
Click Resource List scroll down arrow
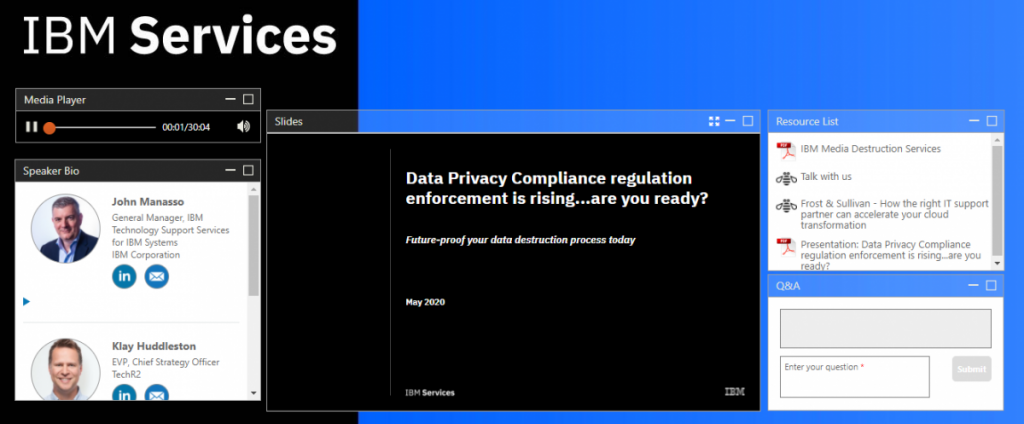click(x=997, y=263)
